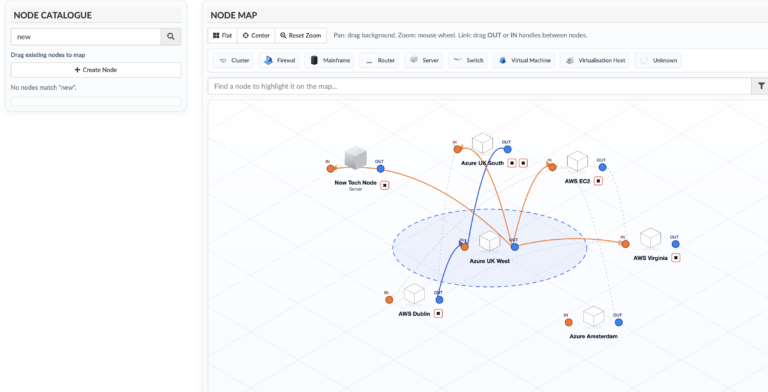The width and height of the screenshot is (768, 392).
Task: Remove AWS EC2 with its x button
Action: [x=598, y=181]
